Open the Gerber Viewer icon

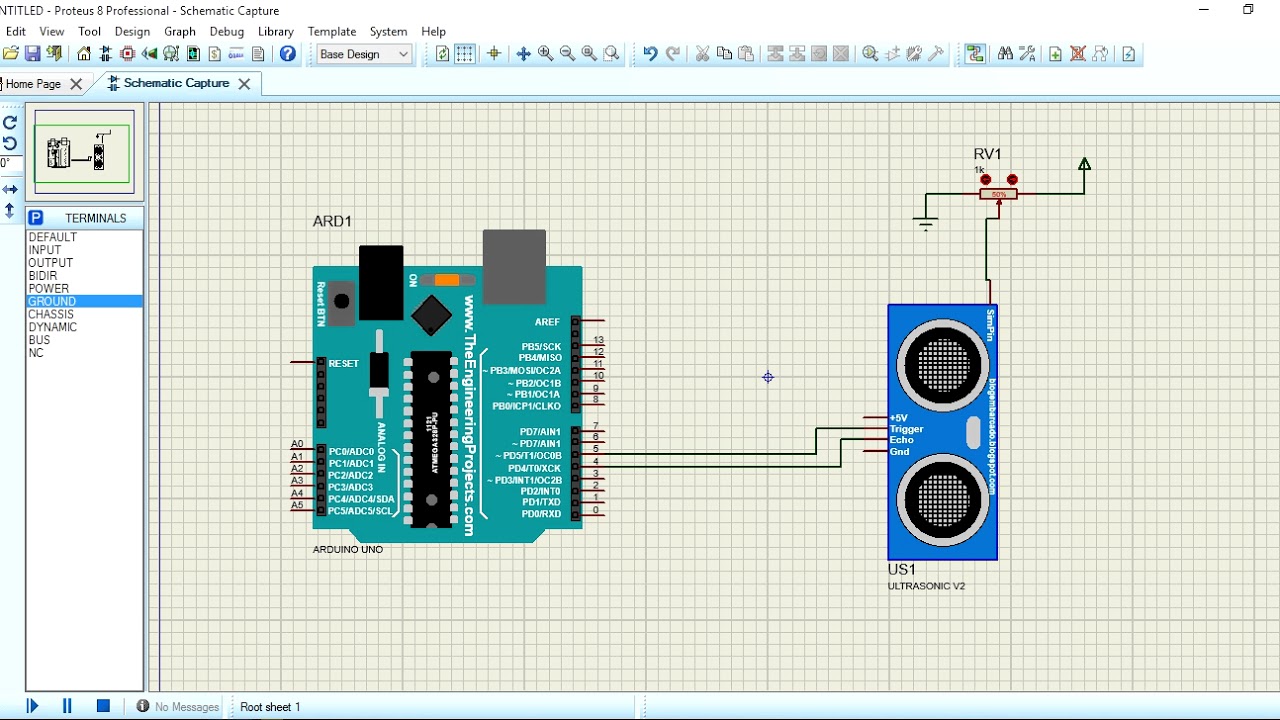[172, 54]
